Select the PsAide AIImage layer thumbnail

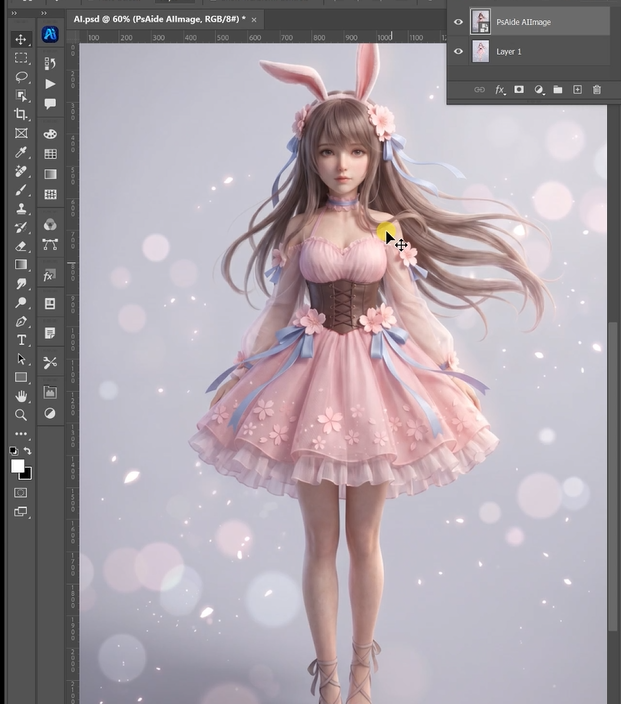480,22
